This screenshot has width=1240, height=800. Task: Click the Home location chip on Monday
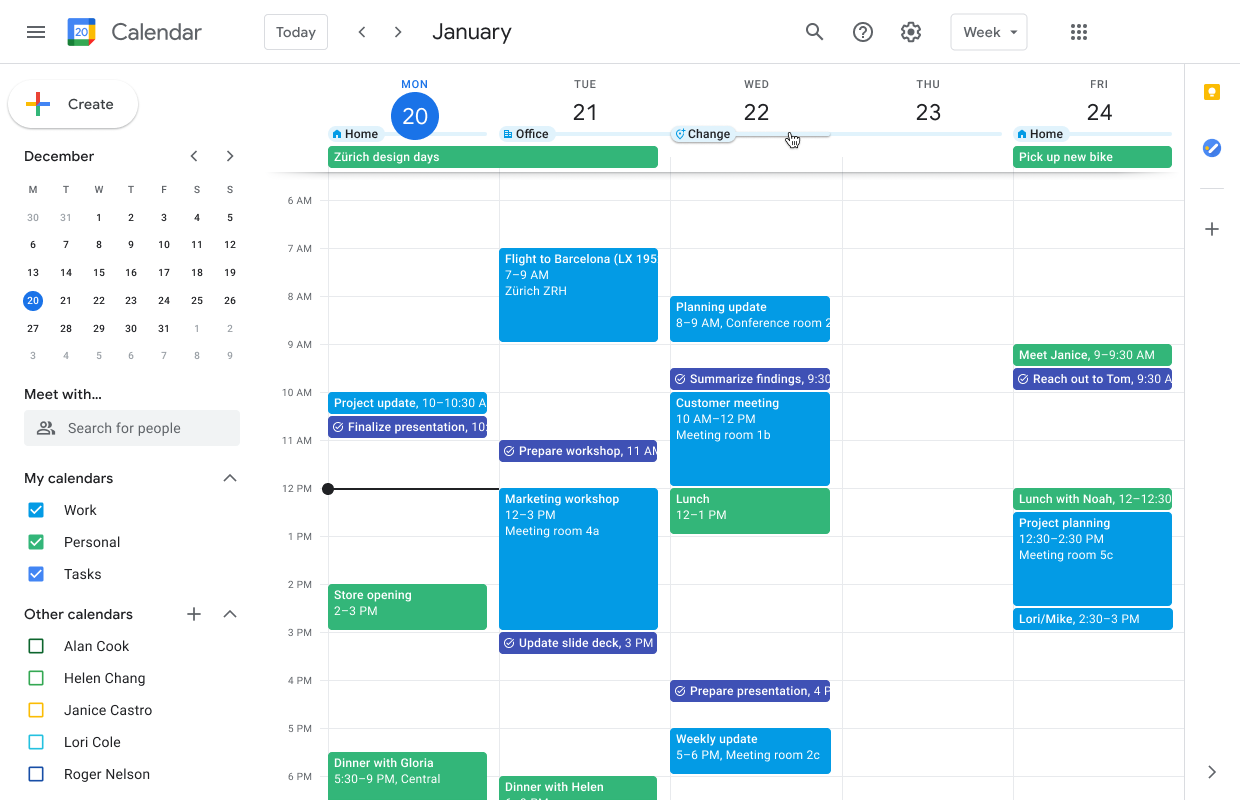tap(355, 134)
